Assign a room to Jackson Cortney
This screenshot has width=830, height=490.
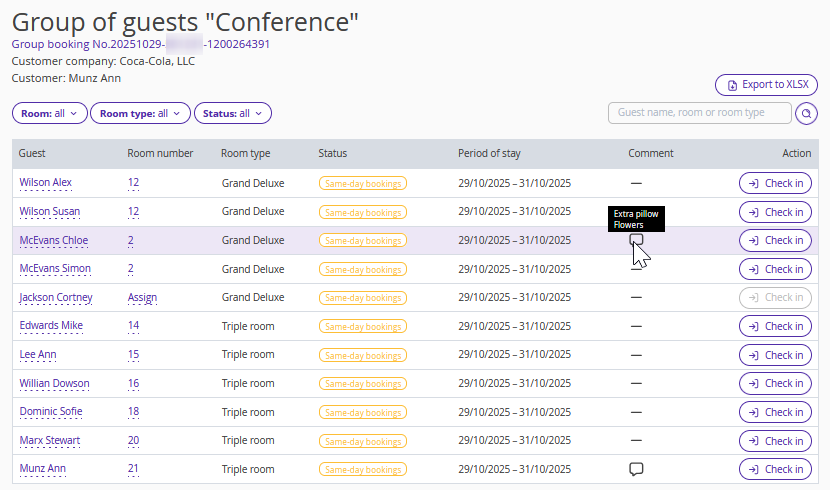tap(142, 298)
